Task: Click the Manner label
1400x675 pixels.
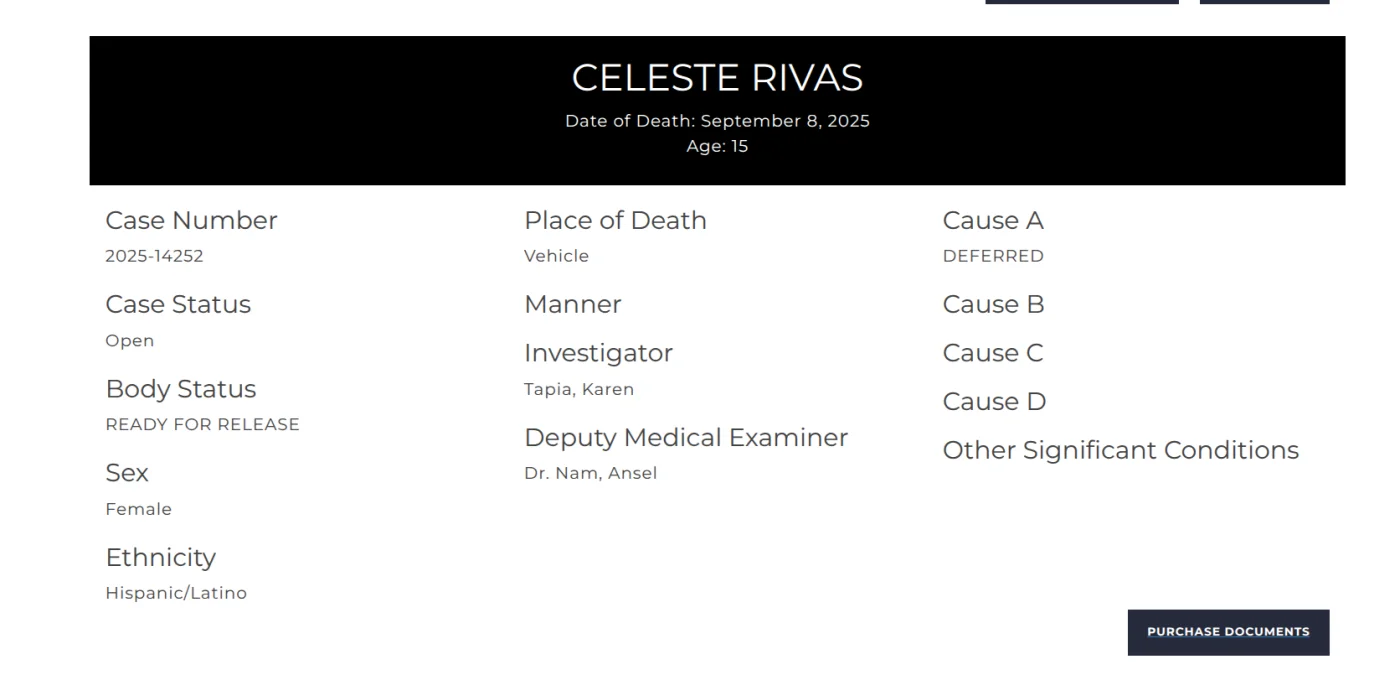Action: pos(572,304)
